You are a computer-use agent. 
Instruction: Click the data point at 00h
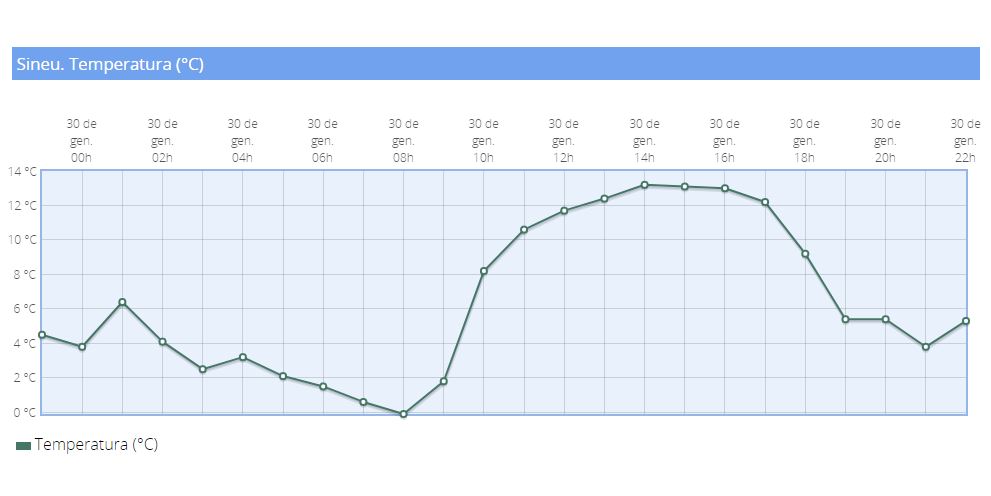click(x=82, y=347)
